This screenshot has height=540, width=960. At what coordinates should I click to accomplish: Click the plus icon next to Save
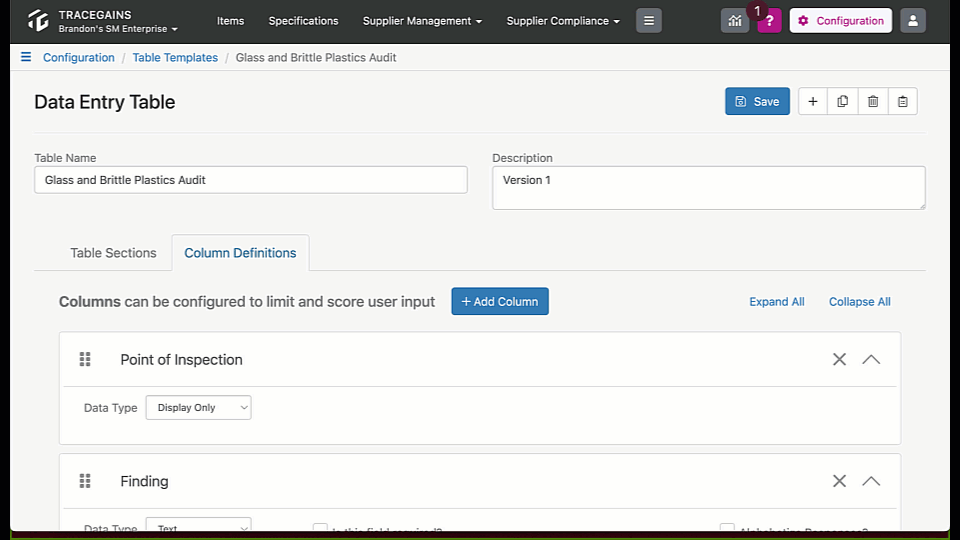point(813,102)
